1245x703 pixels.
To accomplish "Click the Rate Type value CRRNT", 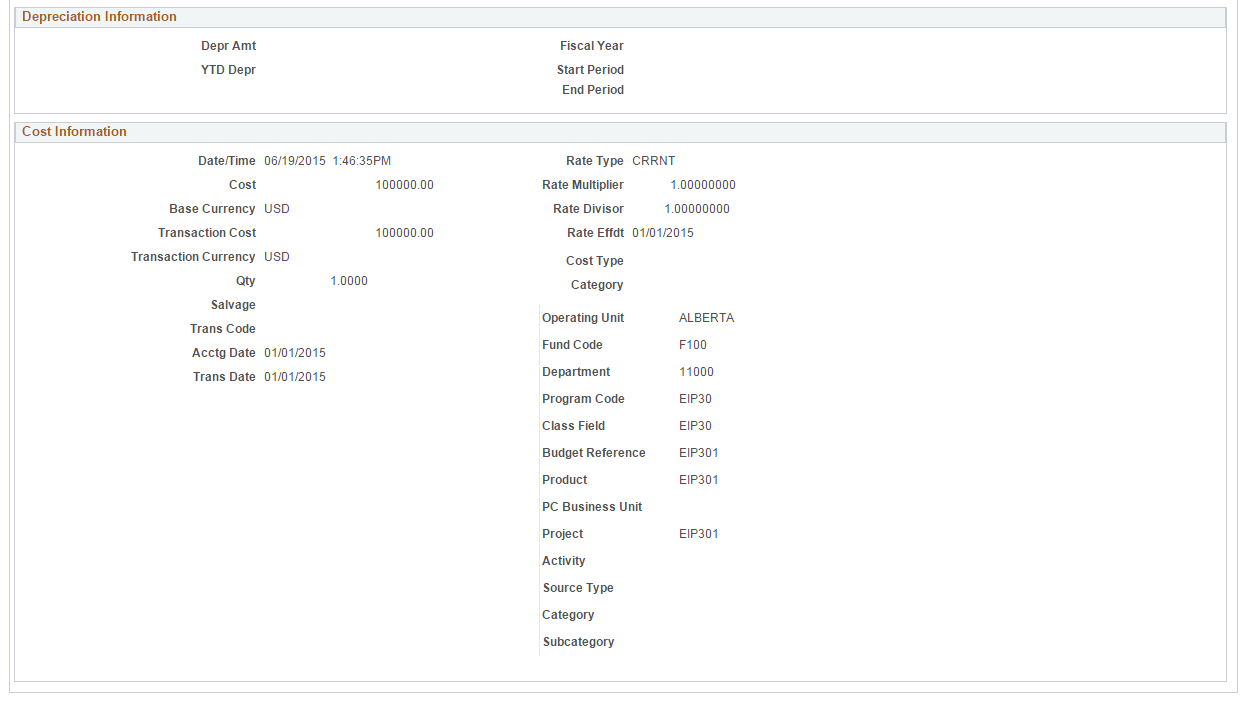I will coord(655,160).
